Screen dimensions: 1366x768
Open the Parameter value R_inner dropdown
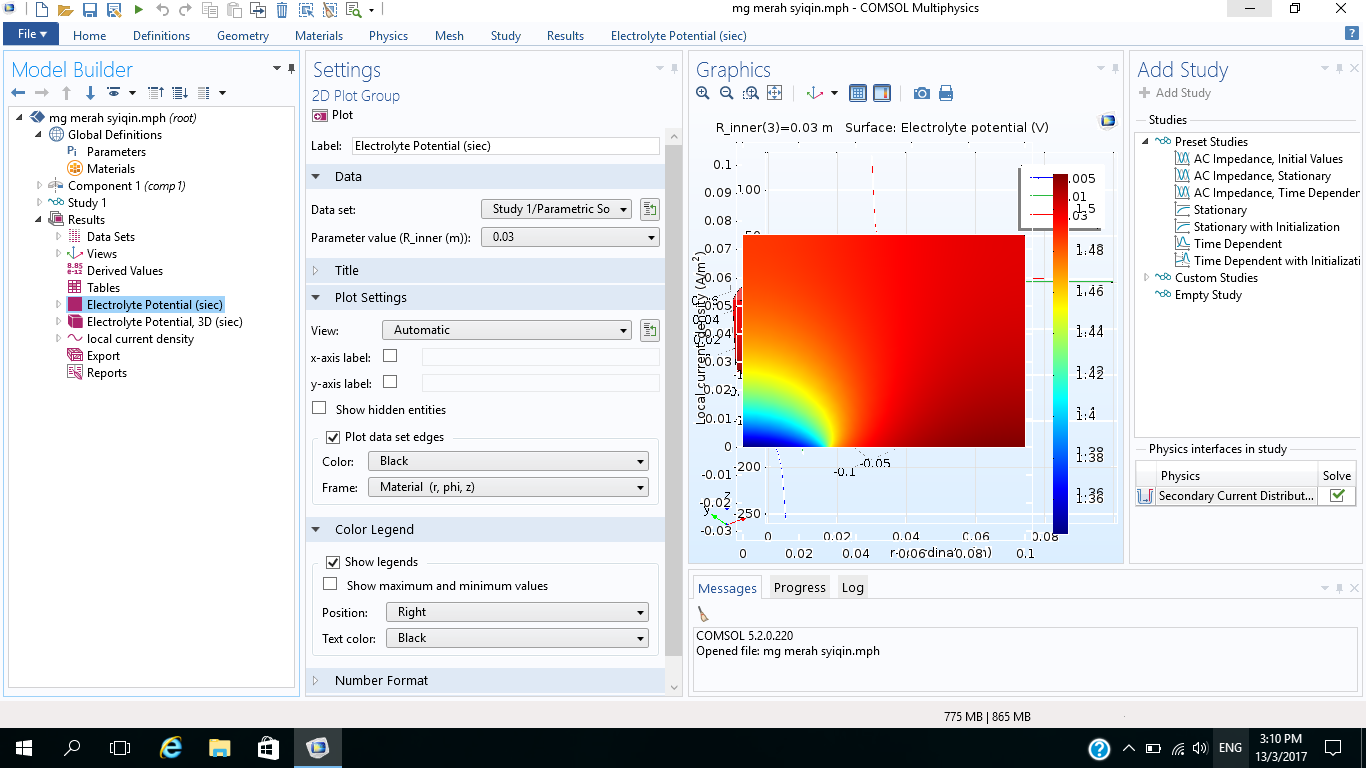point(570,237)
